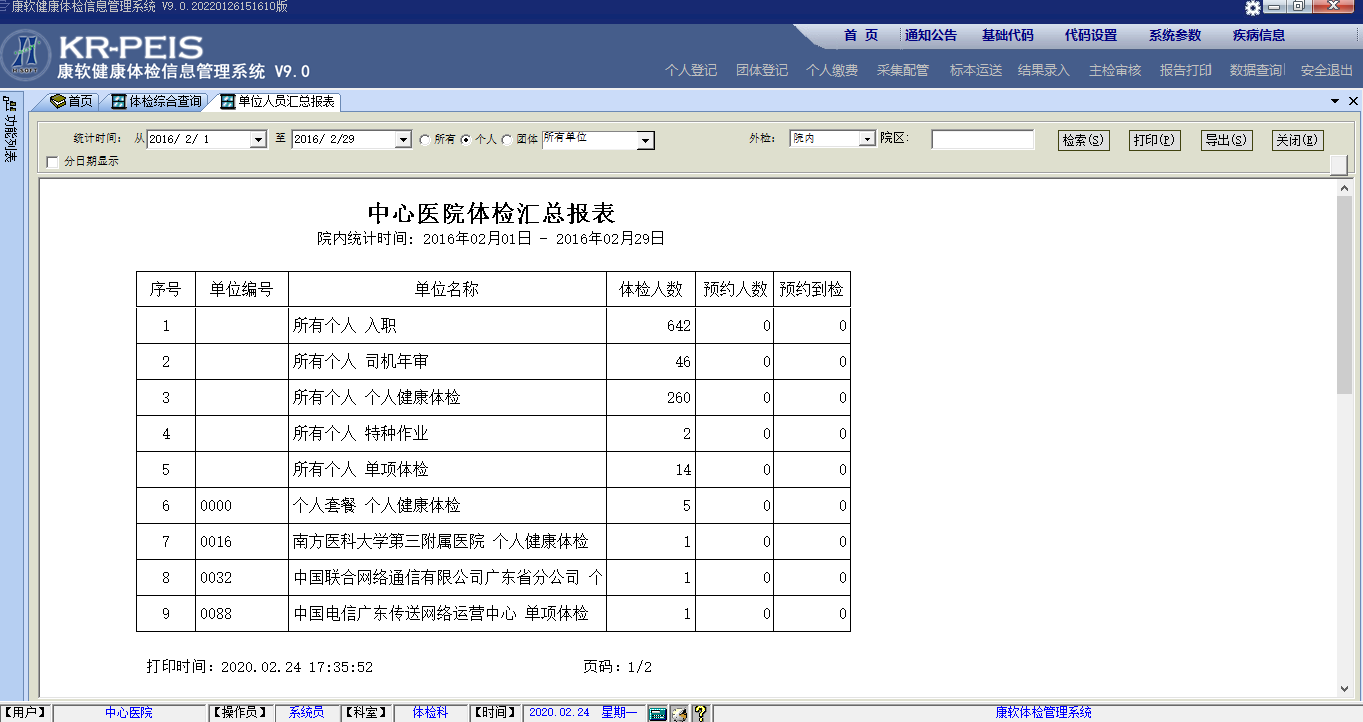Click the KR-PEIS logo emblem

[x=27, y=56]
